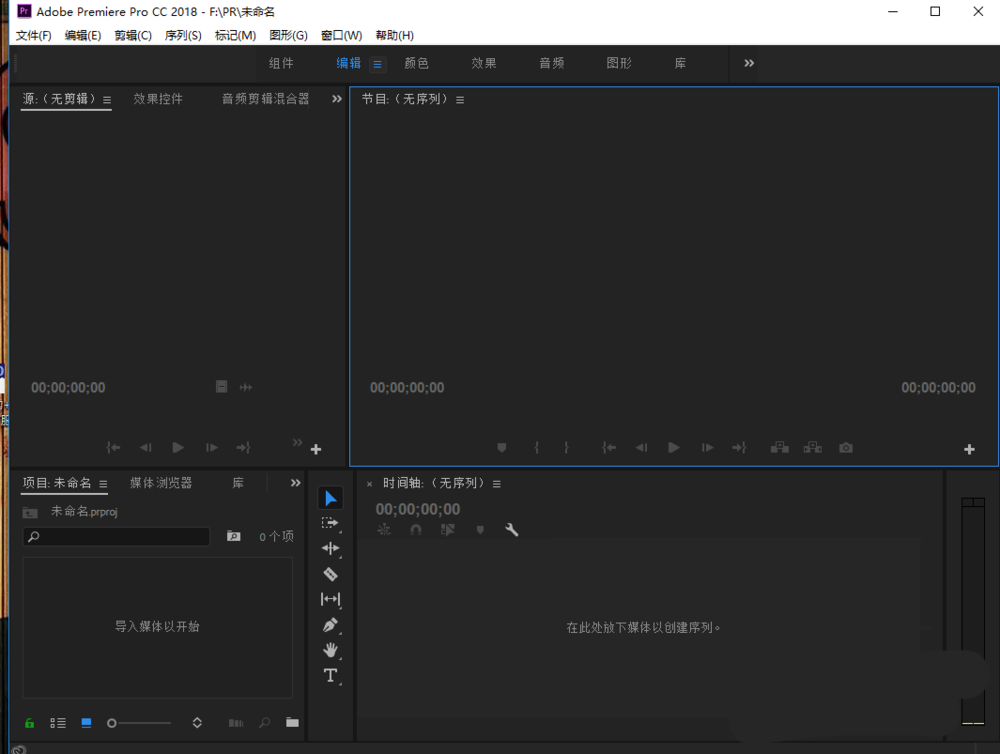Click Drag Audio Only icon in Source
This screenshot has height=754, width=1000.
pyautogui.click(x=246, y=387)
